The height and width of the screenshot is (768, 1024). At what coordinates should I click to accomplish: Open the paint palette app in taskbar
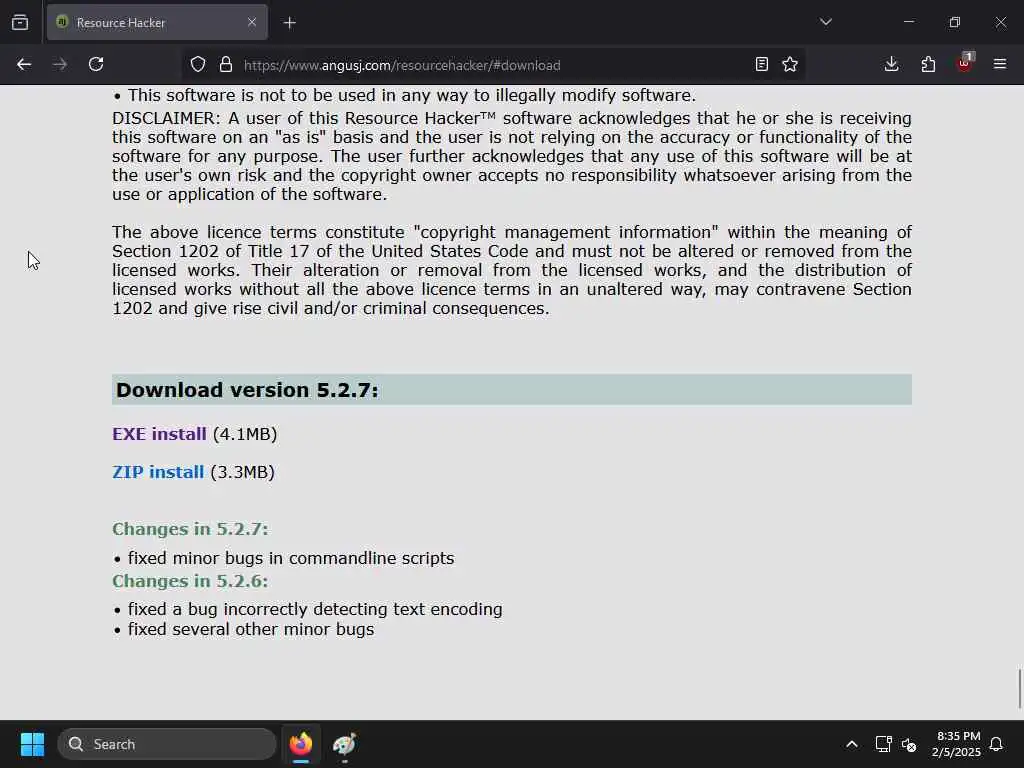pyautogui.click(x=344, y=744)
